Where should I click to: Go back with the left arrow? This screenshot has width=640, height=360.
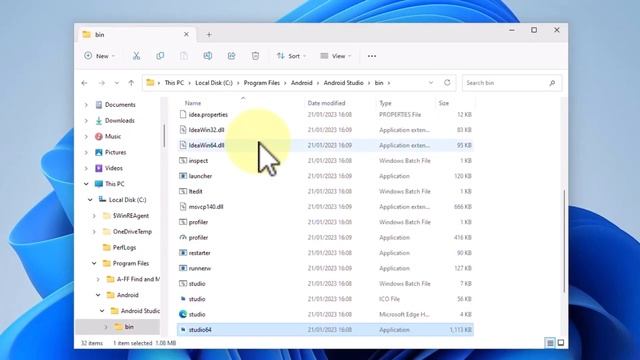[x=84, y=83]
